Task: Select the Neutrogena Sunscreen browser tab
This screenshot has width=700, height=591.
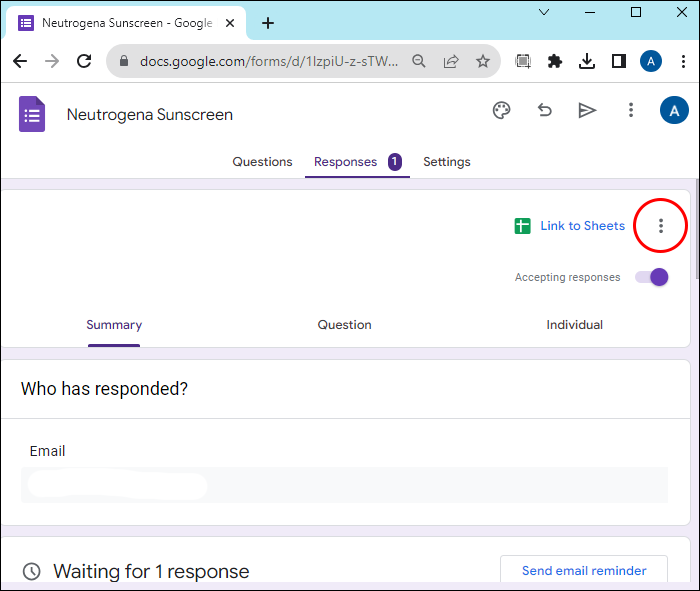Action: (127, 23)
